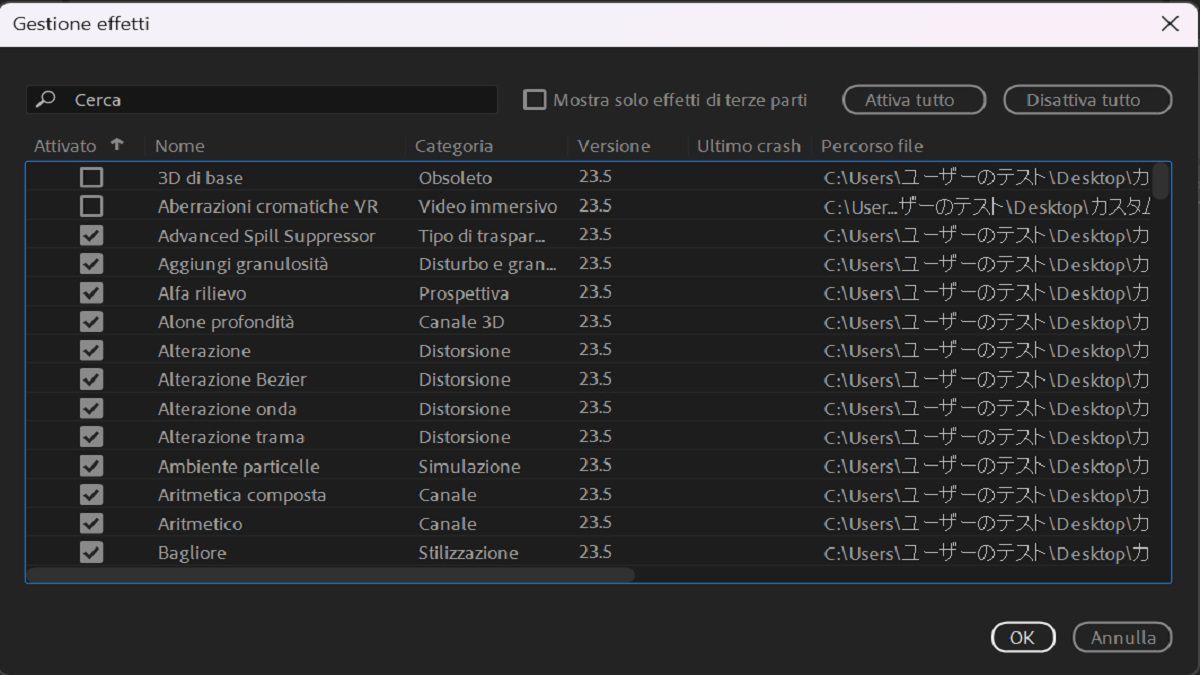The image size is (1200, 675).
Task: Click the horizontal scrollbar of effects list
Action: pos(330,574)
